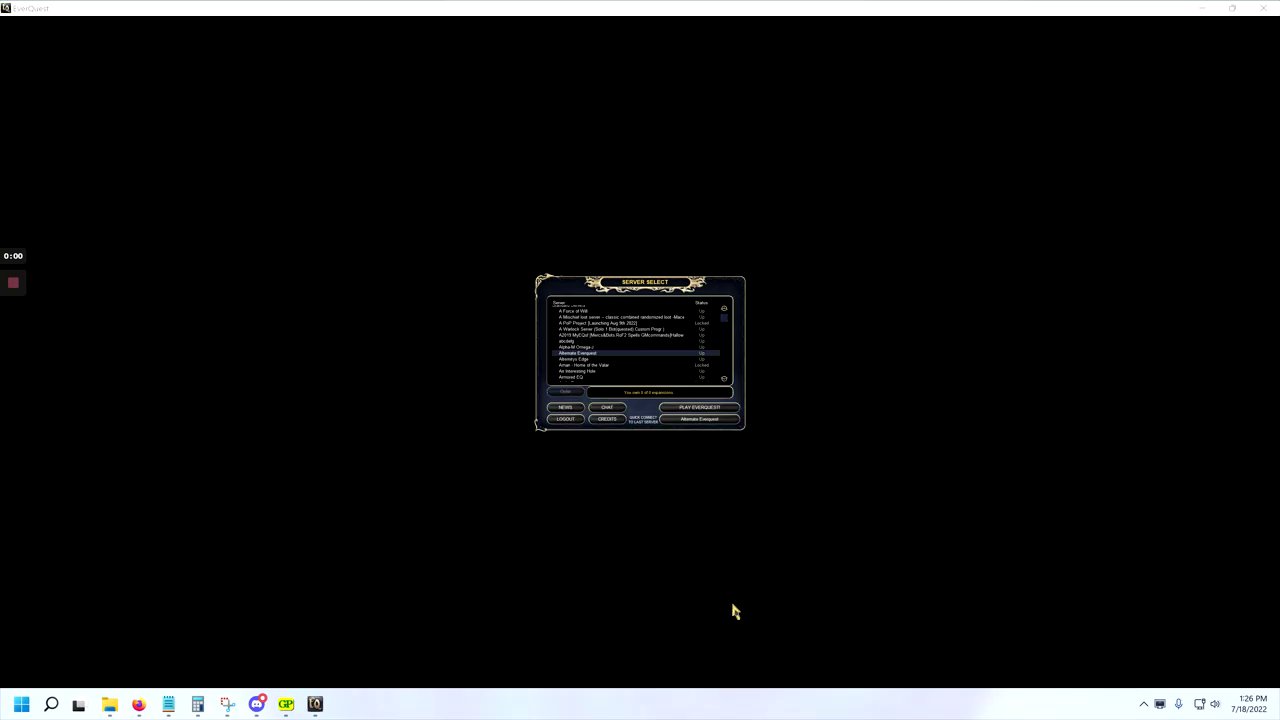1280x720 pixels.
Task: Sort by the Server column header
Action: 559,302
